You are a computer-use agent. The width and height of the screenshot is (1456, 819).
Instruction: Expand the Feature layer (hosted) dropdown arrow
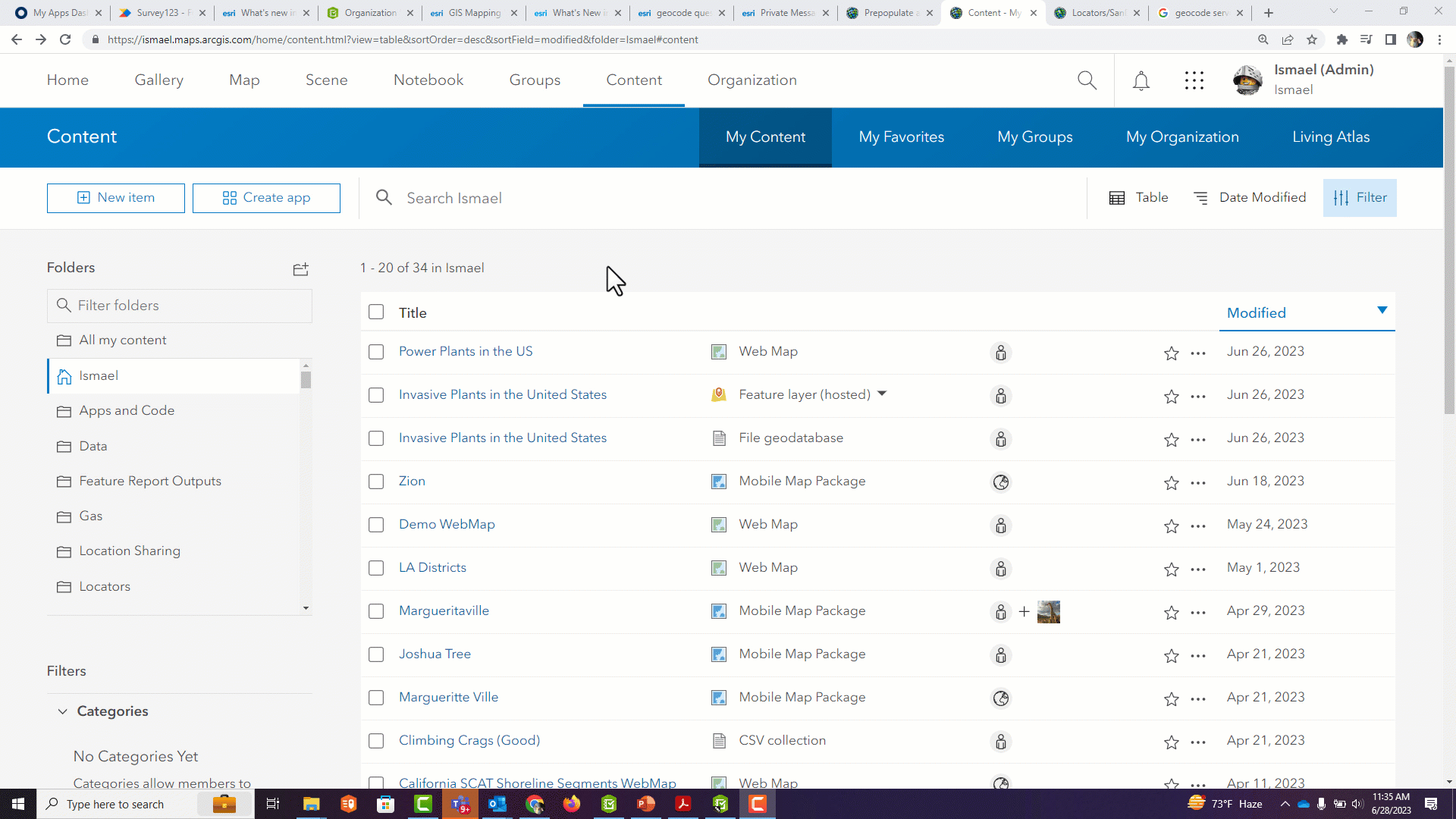pyautogui.click(x=882, y=394)
